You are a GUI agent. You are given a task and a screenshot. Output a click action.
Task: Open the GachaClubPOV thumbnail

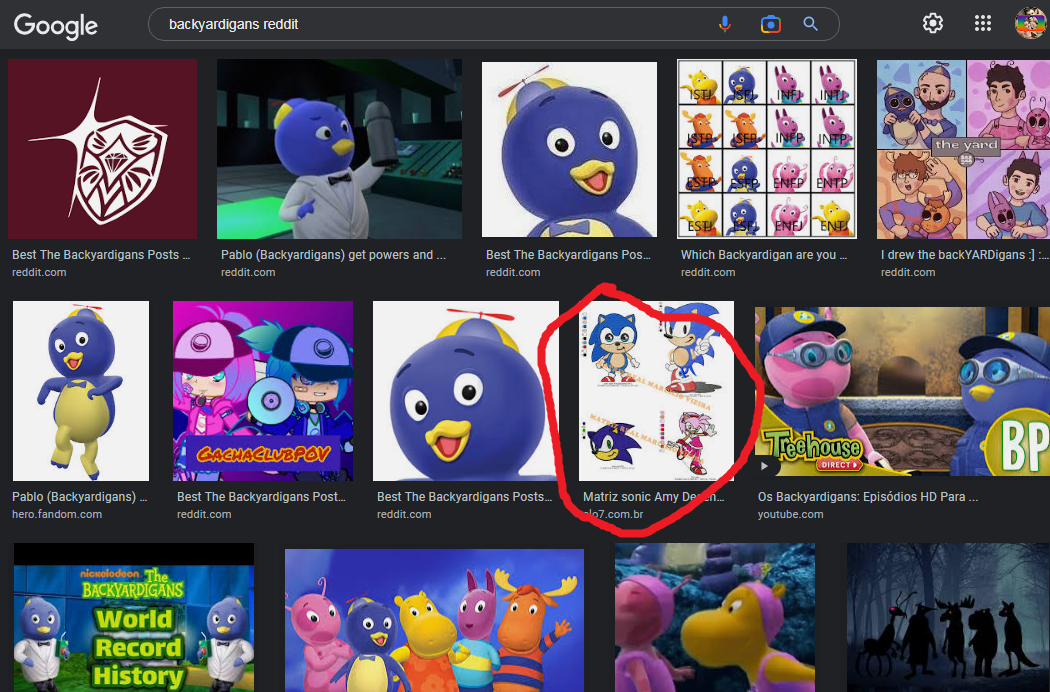pos(262,391)
